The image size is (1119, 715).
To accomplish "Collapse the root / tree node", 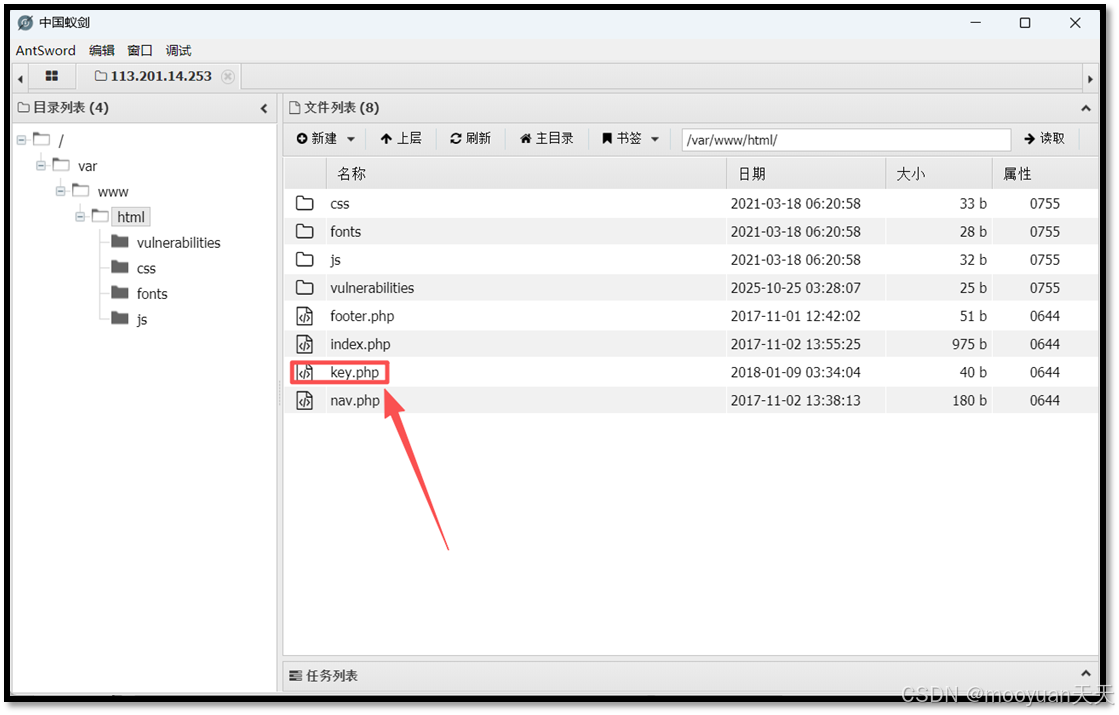I will (21, 140).
